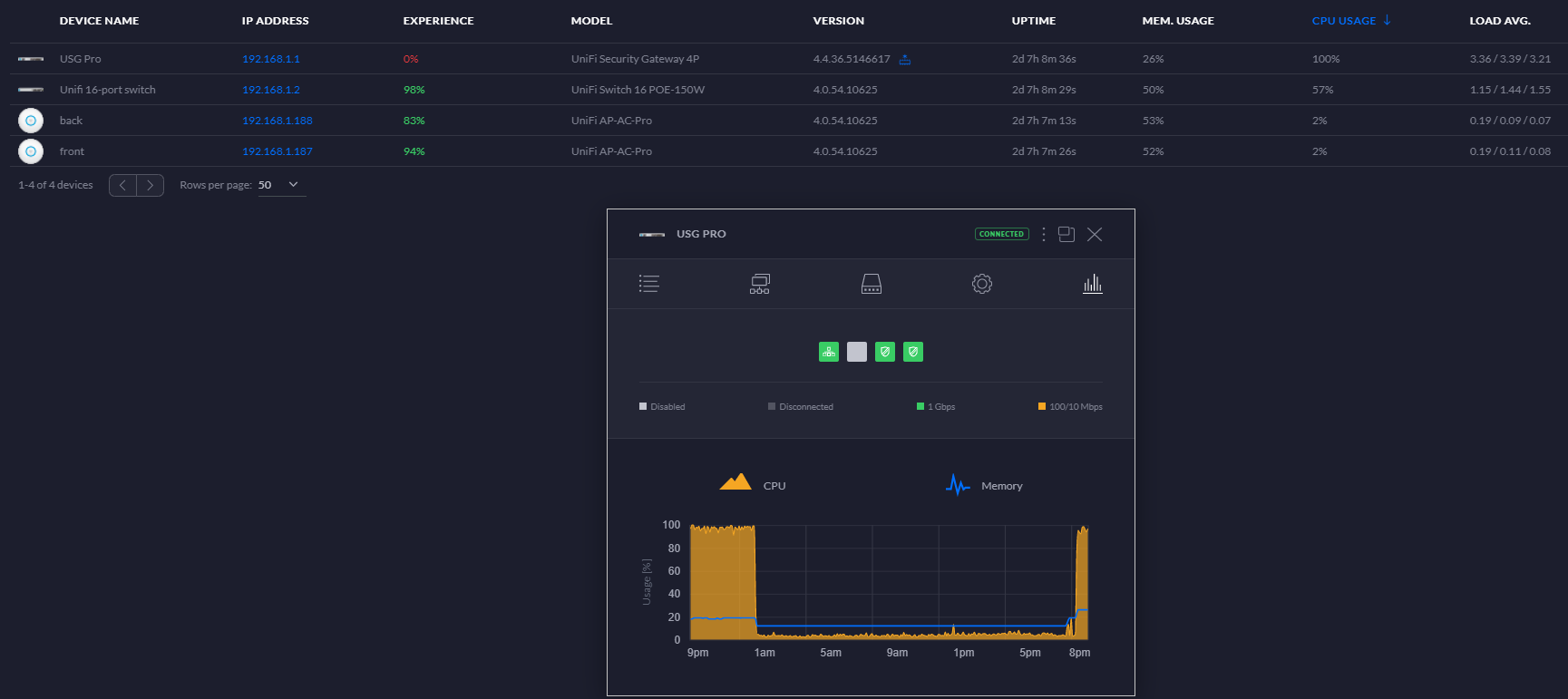1568x699 pixels.
Task: Open the clients topology tab icon
Action: pos(760,284)
